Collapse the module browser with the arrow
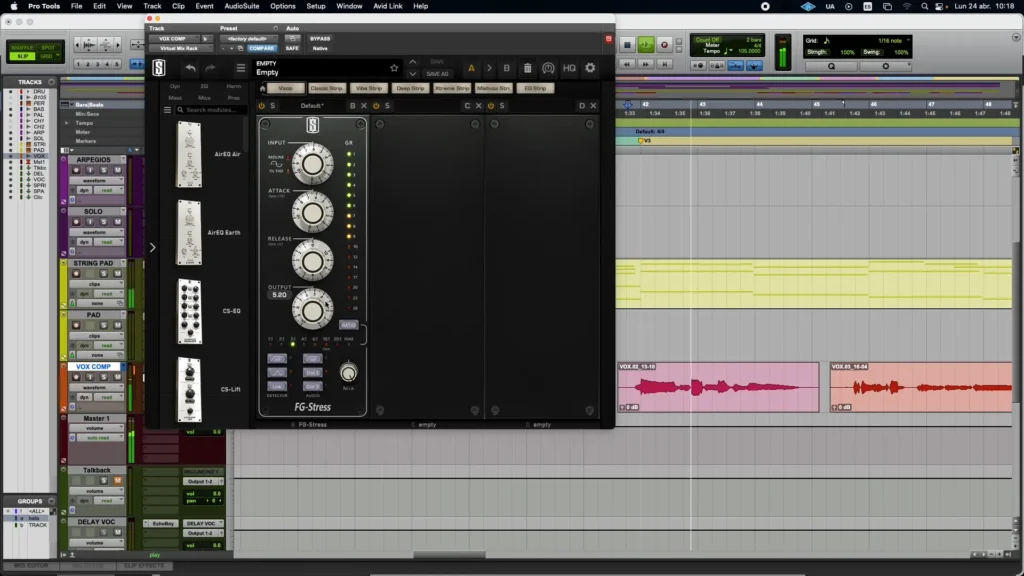 [x=152, y=248]
